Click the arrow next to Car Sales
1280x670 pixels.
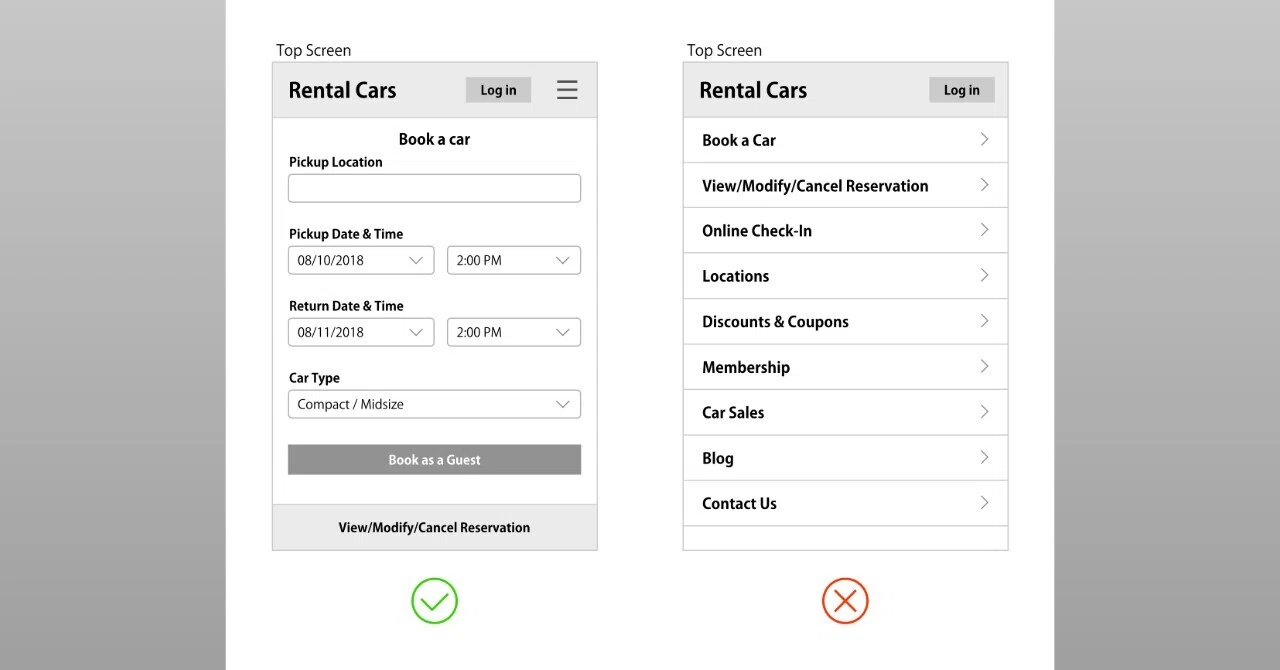[x=985, y=412]
